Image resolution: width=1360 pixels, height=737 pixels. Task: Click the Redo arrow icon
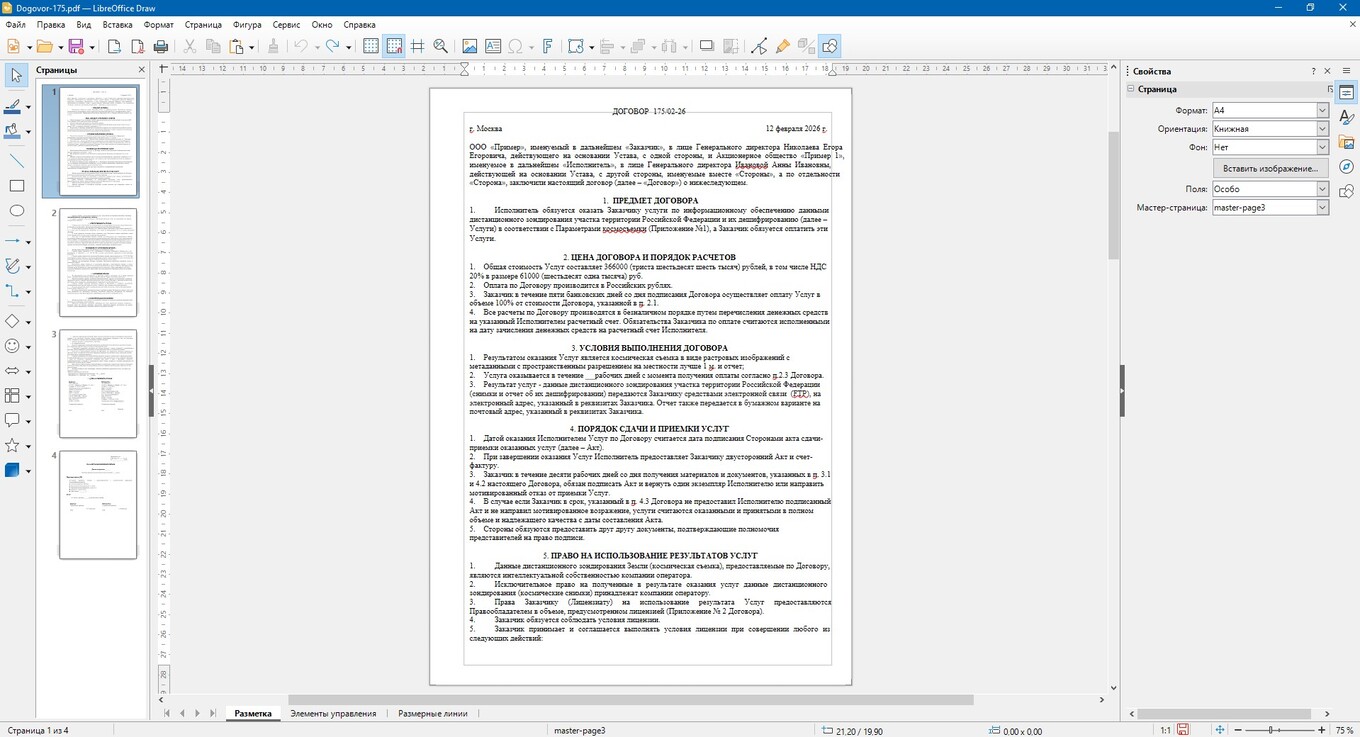333,46
